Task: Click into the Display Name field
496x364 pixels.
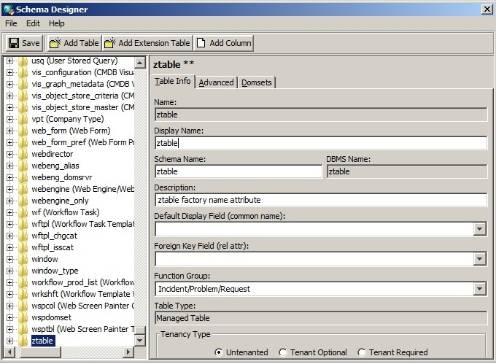Action: (321, 143)
